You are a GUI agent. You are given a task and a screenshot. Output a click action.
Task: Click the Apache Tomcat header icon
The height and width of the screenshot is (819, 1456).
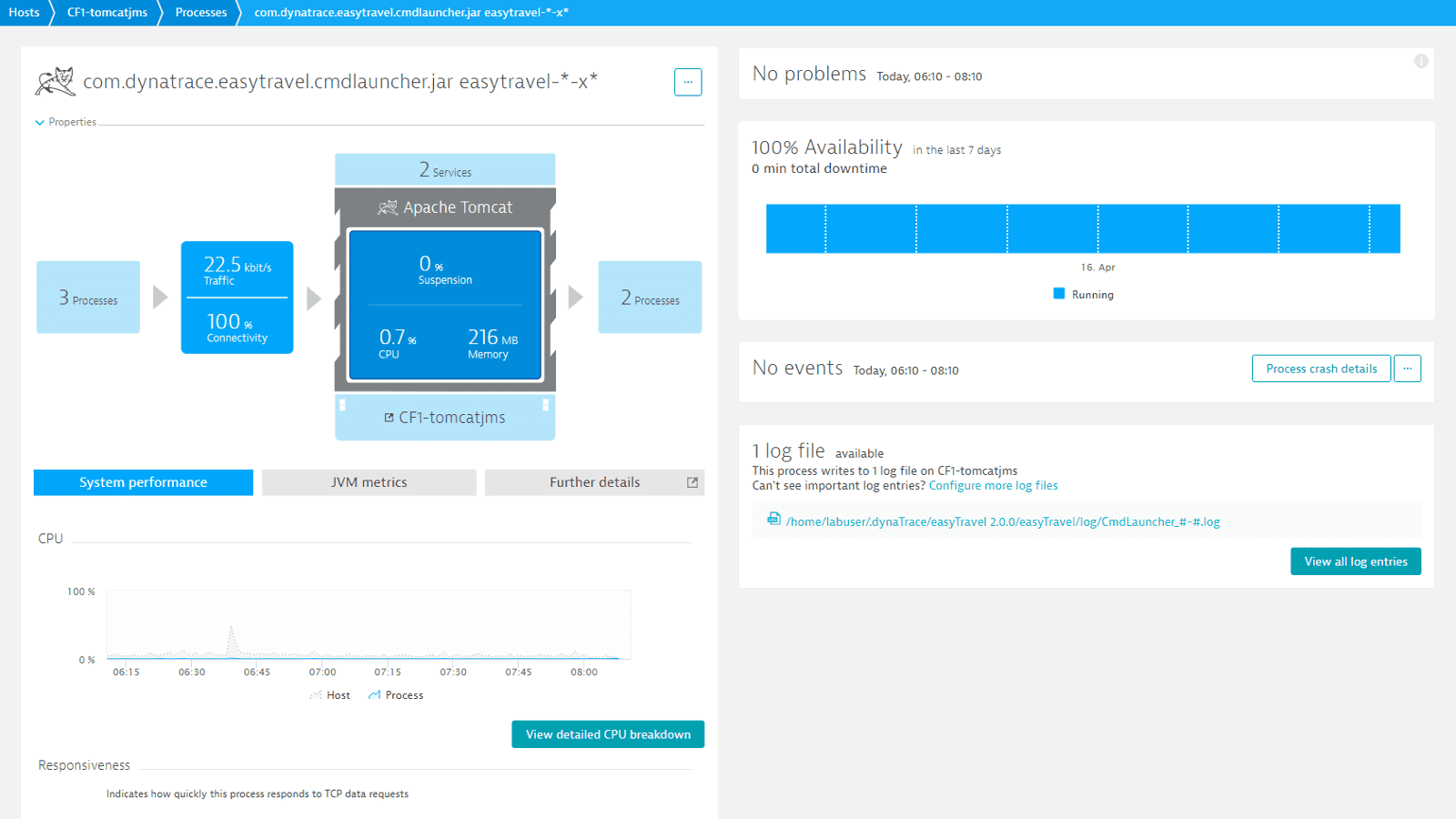pyautogui.click(x=388, y=207)
